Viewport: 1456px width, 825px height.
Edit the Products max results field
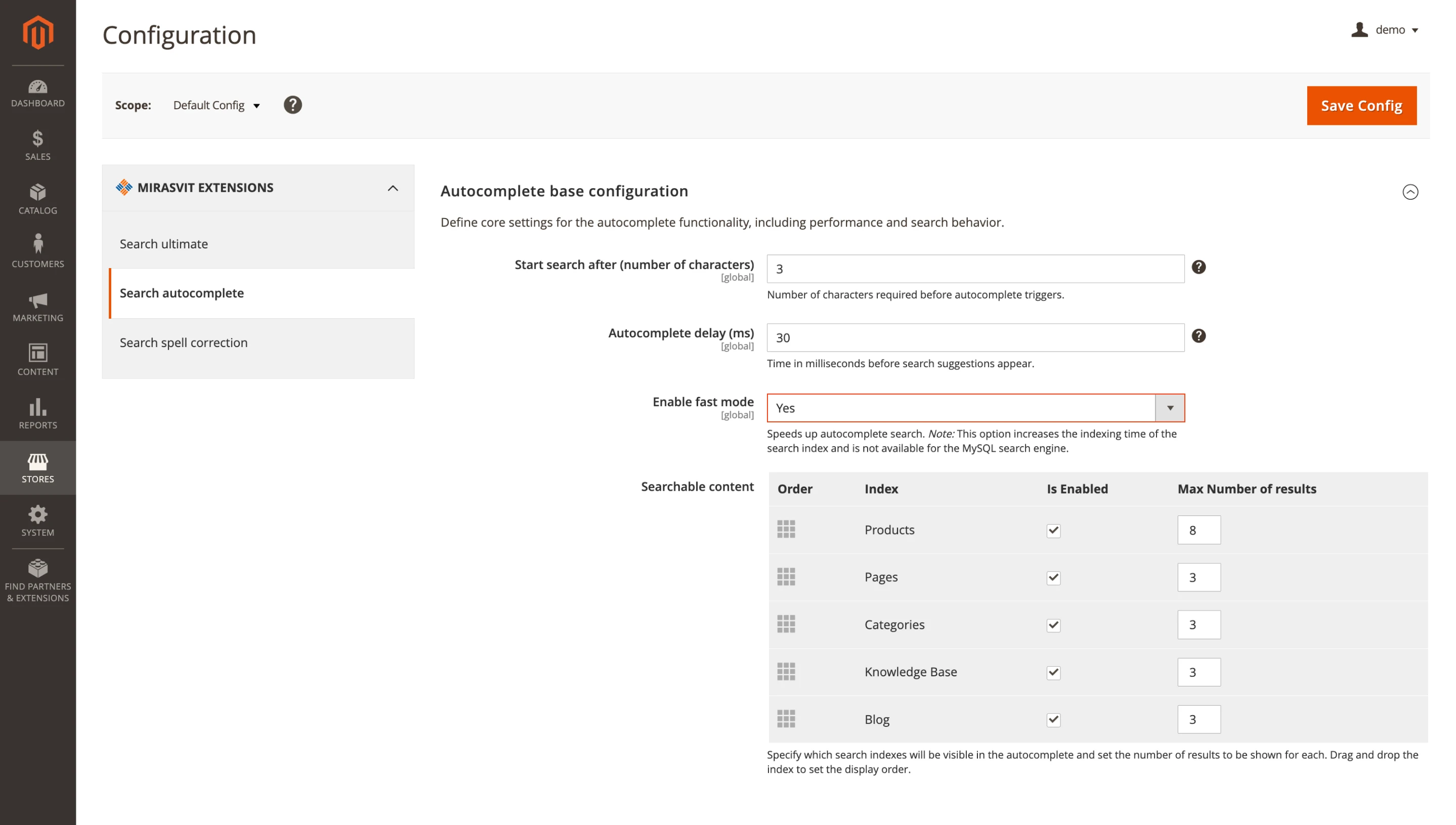[x=1199, y=530]
